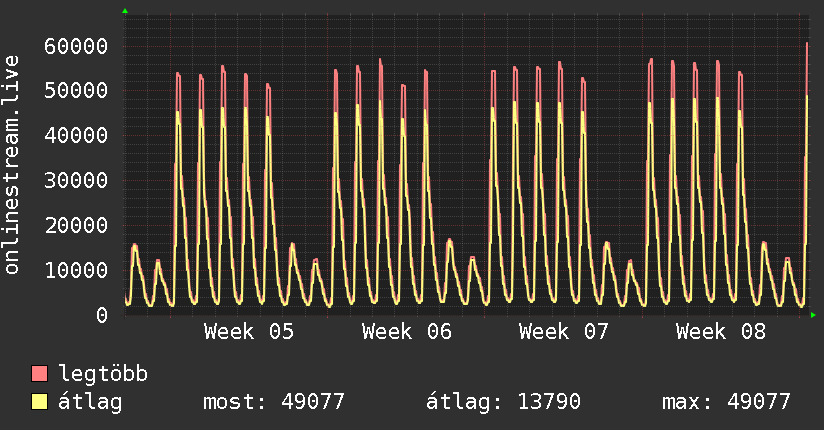This screenshot has width=824, height=430.
Task: Click the Week 07 axis label
Action: click(x=563, y=332)
